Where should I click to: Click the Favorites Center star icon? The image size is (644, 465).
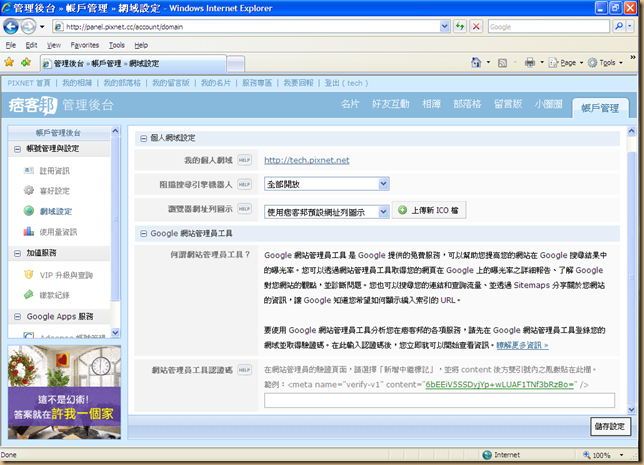click(9, 62)
